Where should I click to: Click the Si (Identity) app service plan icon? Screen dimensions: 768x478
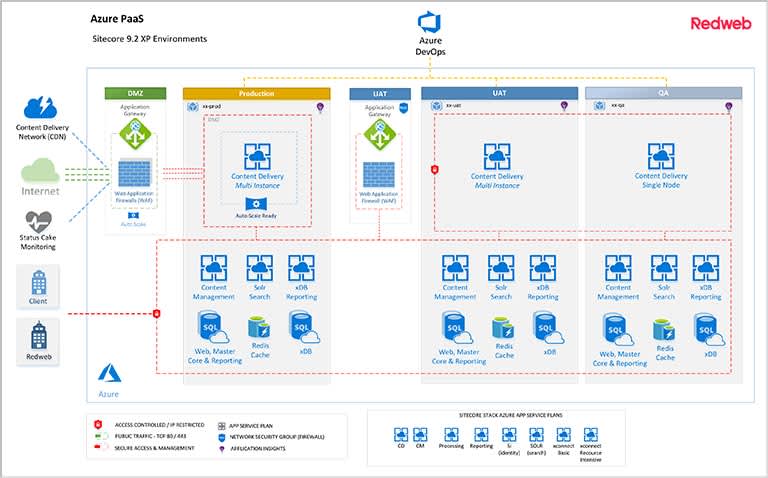click(509, 434)
